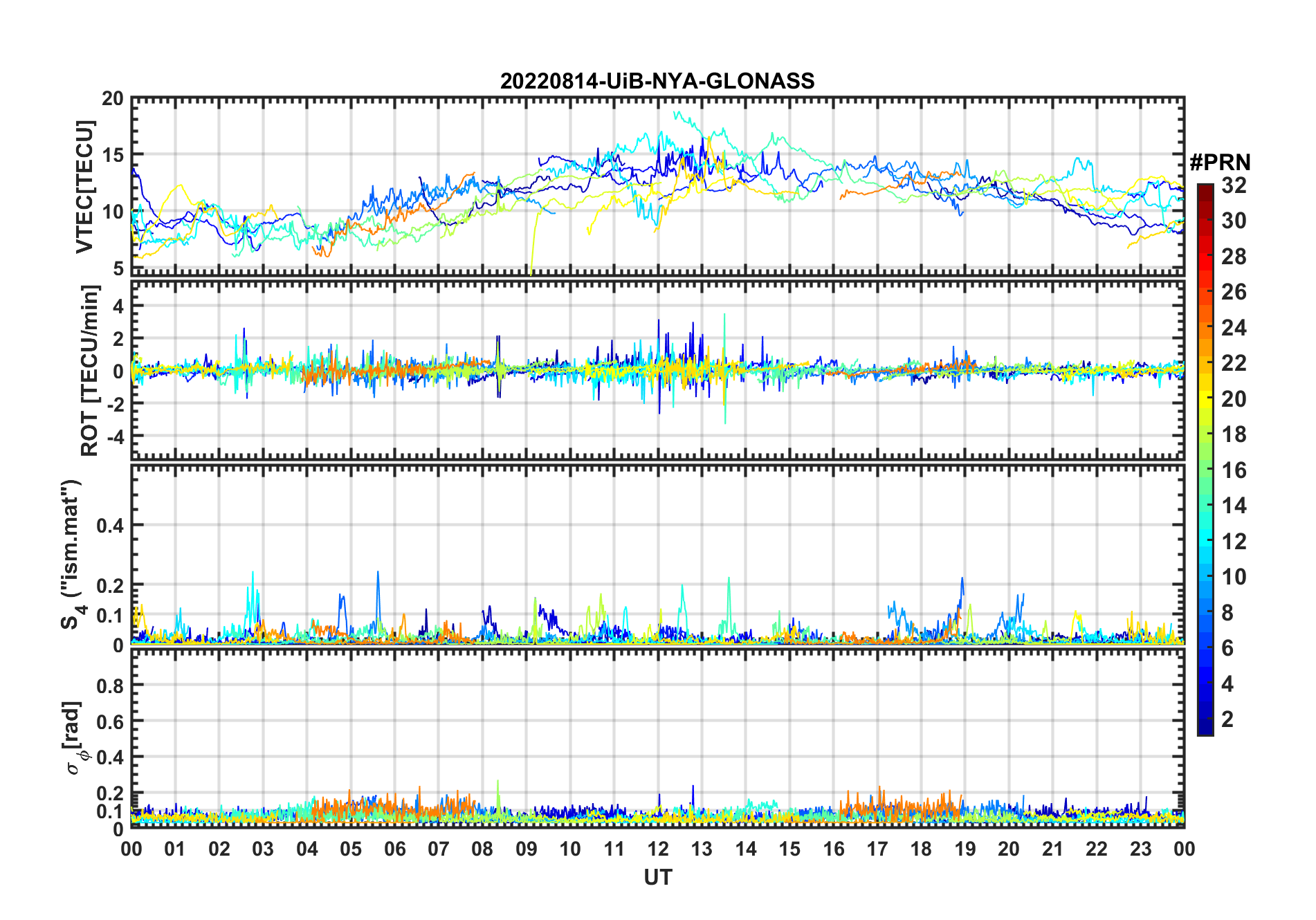Image resolution: width=1316 pixels, height=920 pixels.
Task: Click sigma-phi axis tick label "0.8"
Action: 111,686
